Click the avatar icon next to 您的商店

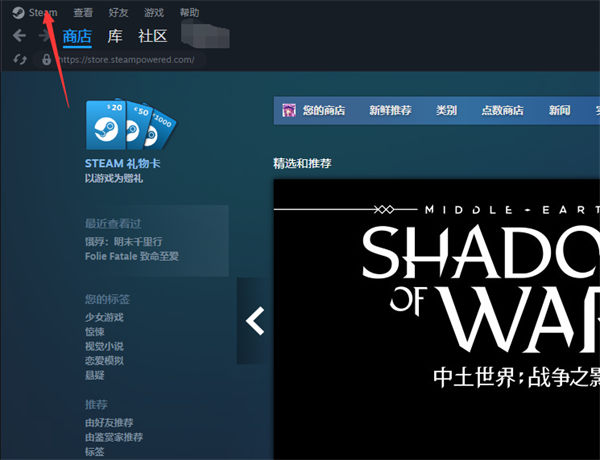289,110
